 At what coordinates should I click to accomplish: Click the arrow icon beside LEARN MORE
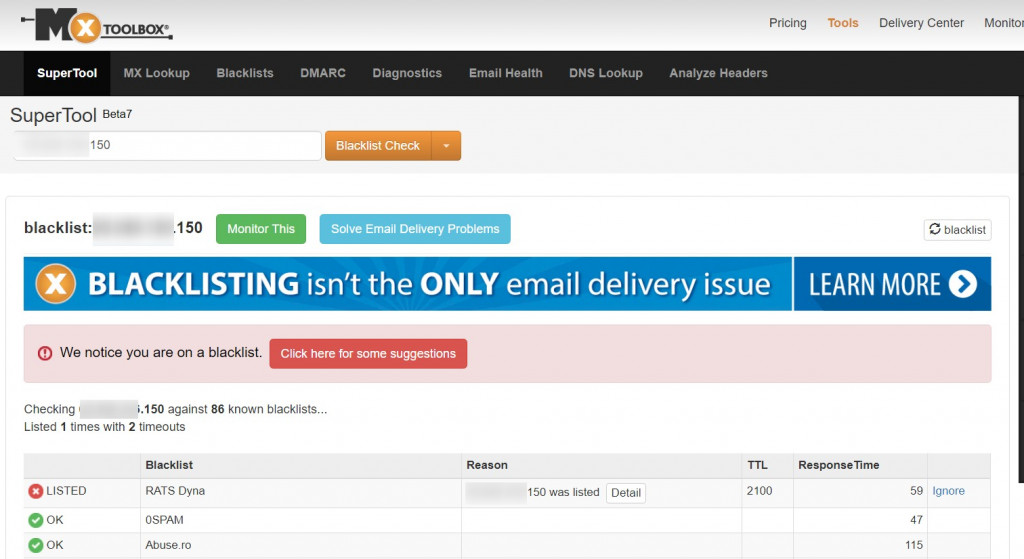pos(963,284)
